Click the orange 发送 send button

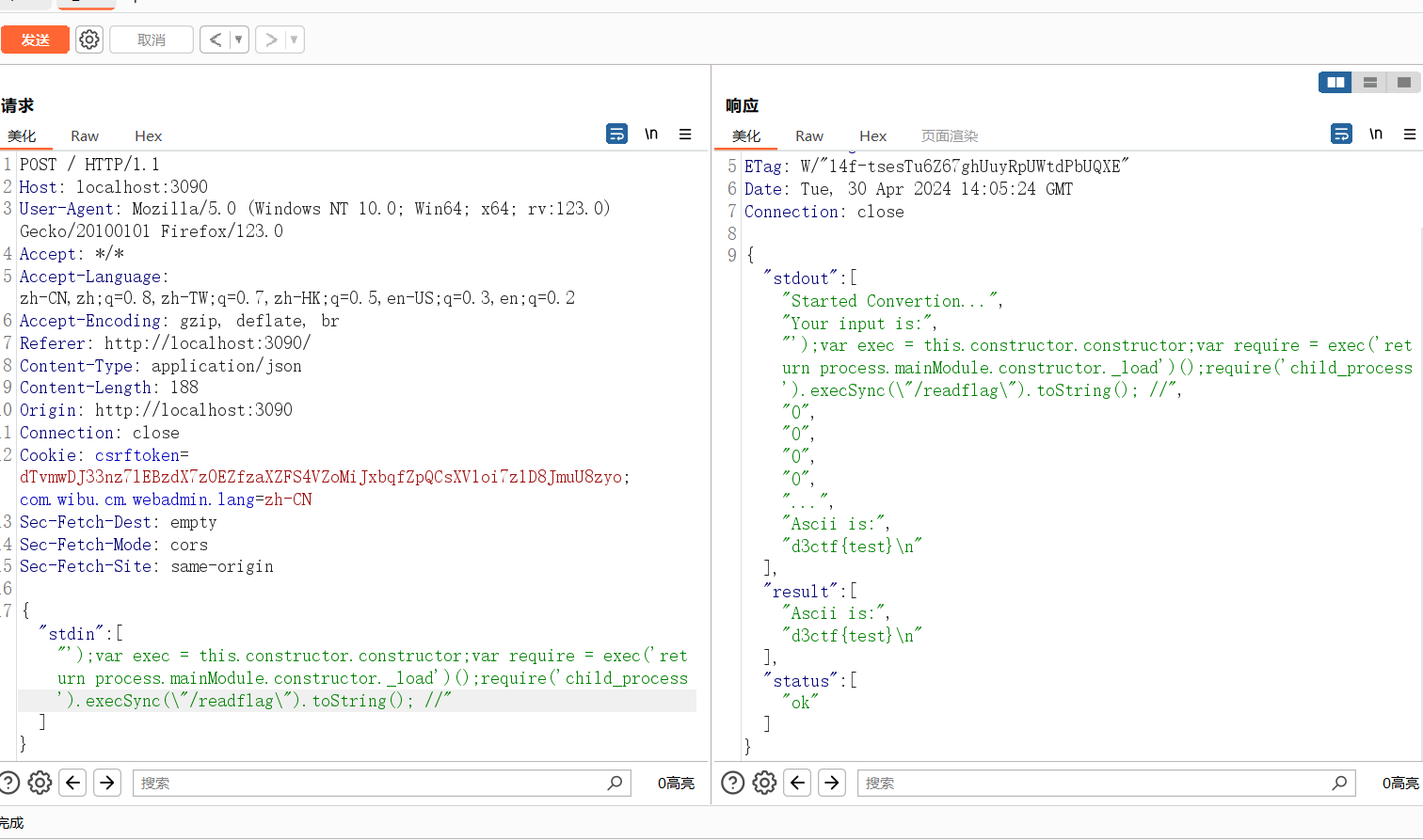[x=35, y=40]
